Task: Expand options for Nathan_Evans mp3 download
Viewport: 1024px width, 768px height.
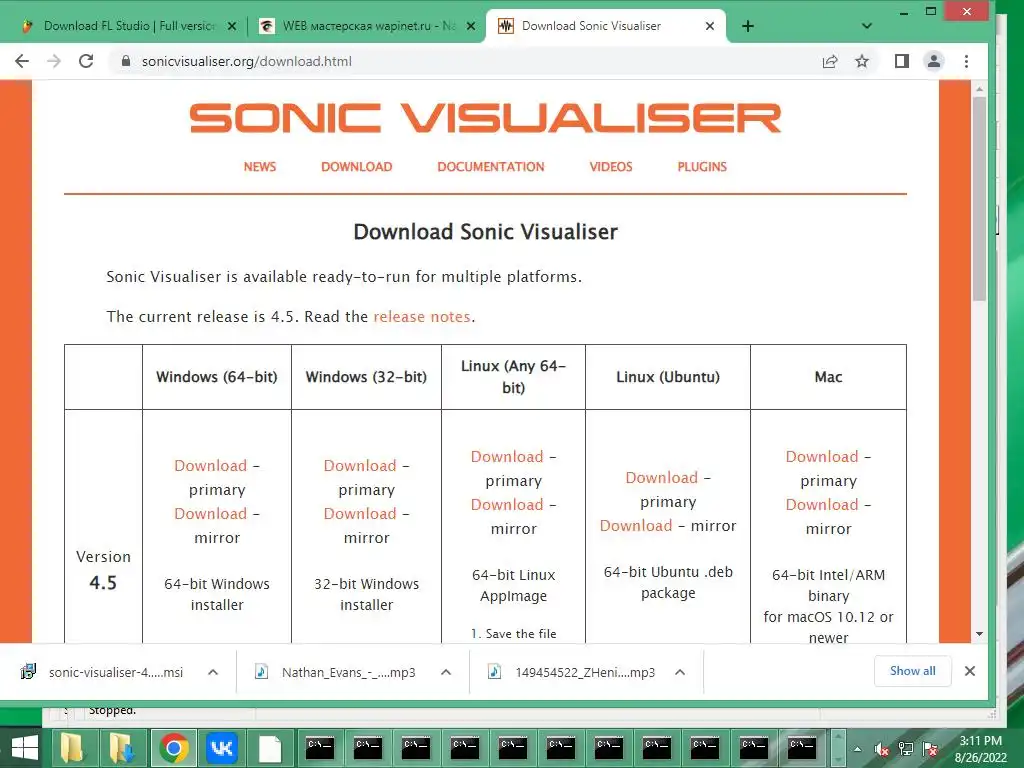Action: click(446, 672)
